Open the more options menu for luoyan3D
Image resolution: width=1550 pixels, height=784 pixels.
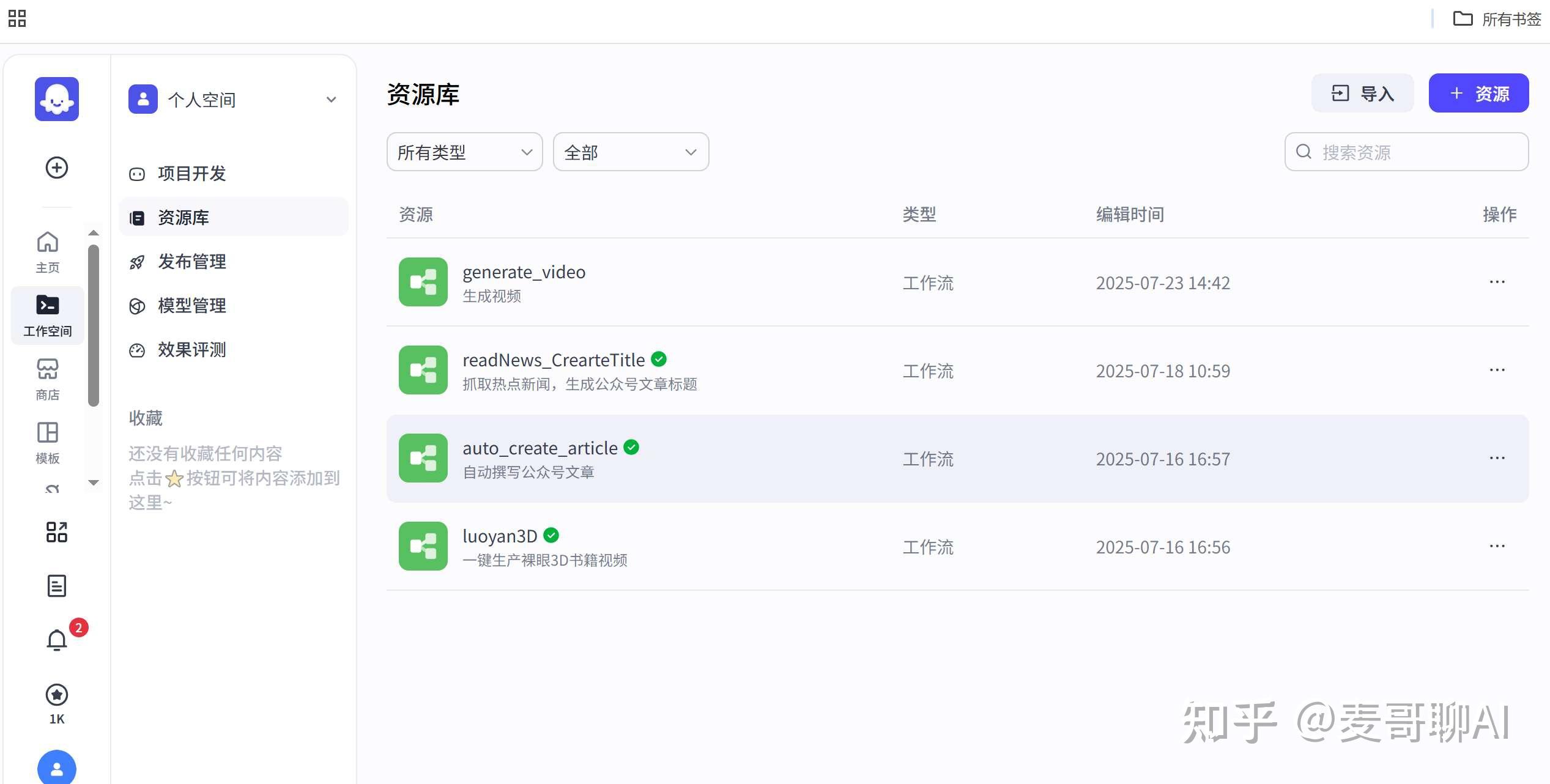1497,545
